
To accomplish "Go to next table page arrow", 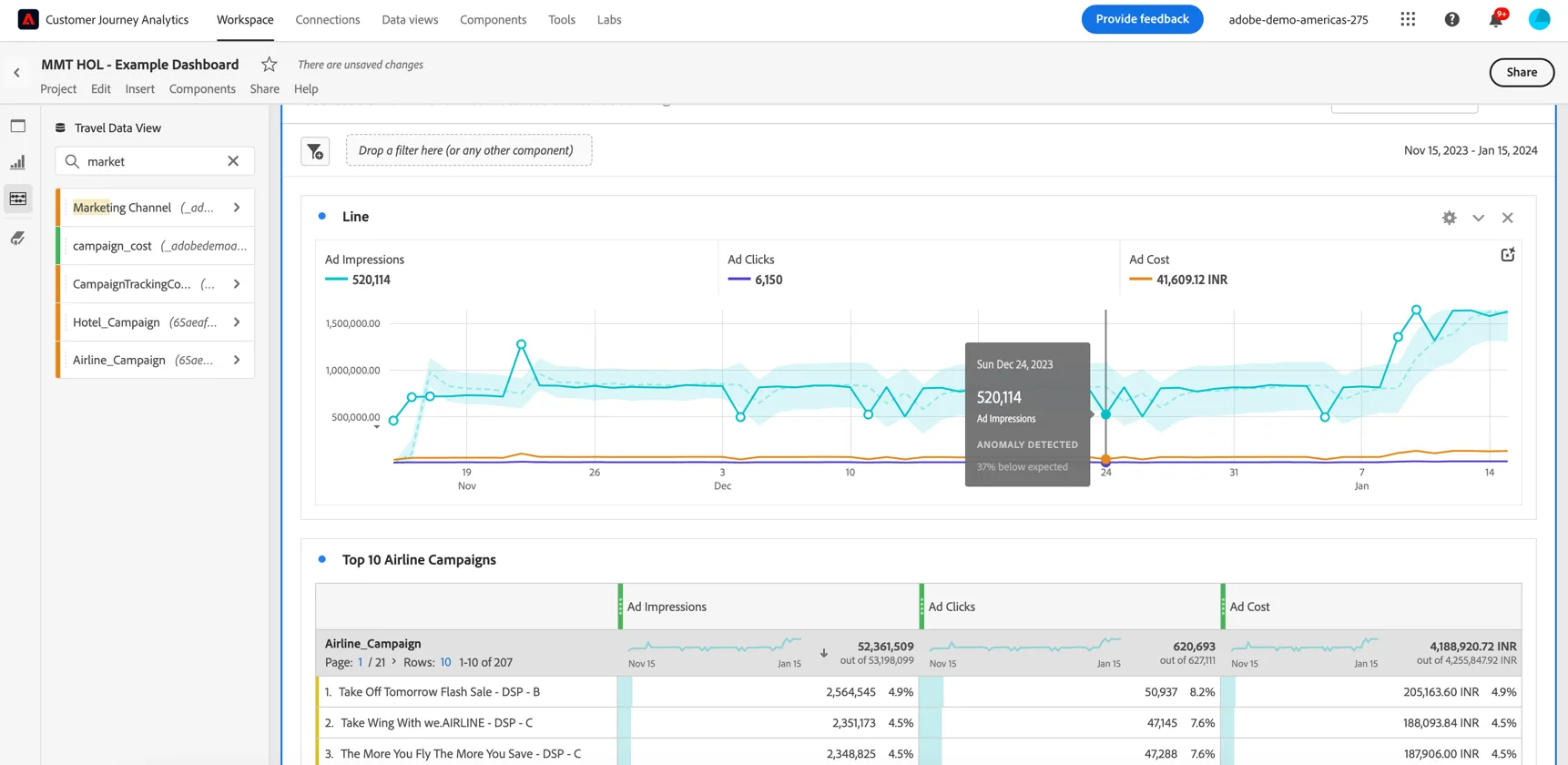I will click(x=394, y=662).
